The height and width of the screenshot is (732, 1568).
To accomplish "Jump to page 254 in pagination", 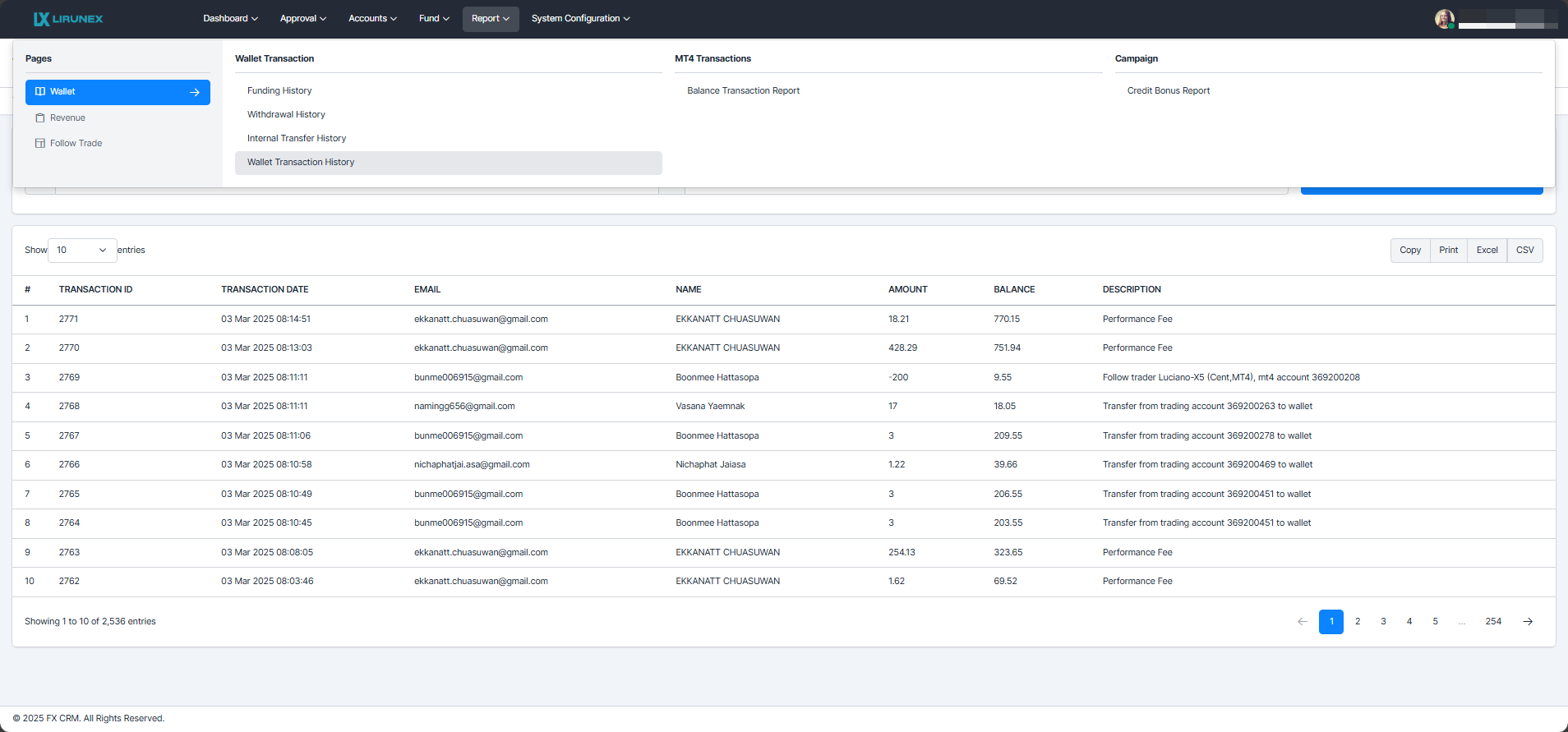I will point(1493,622).
